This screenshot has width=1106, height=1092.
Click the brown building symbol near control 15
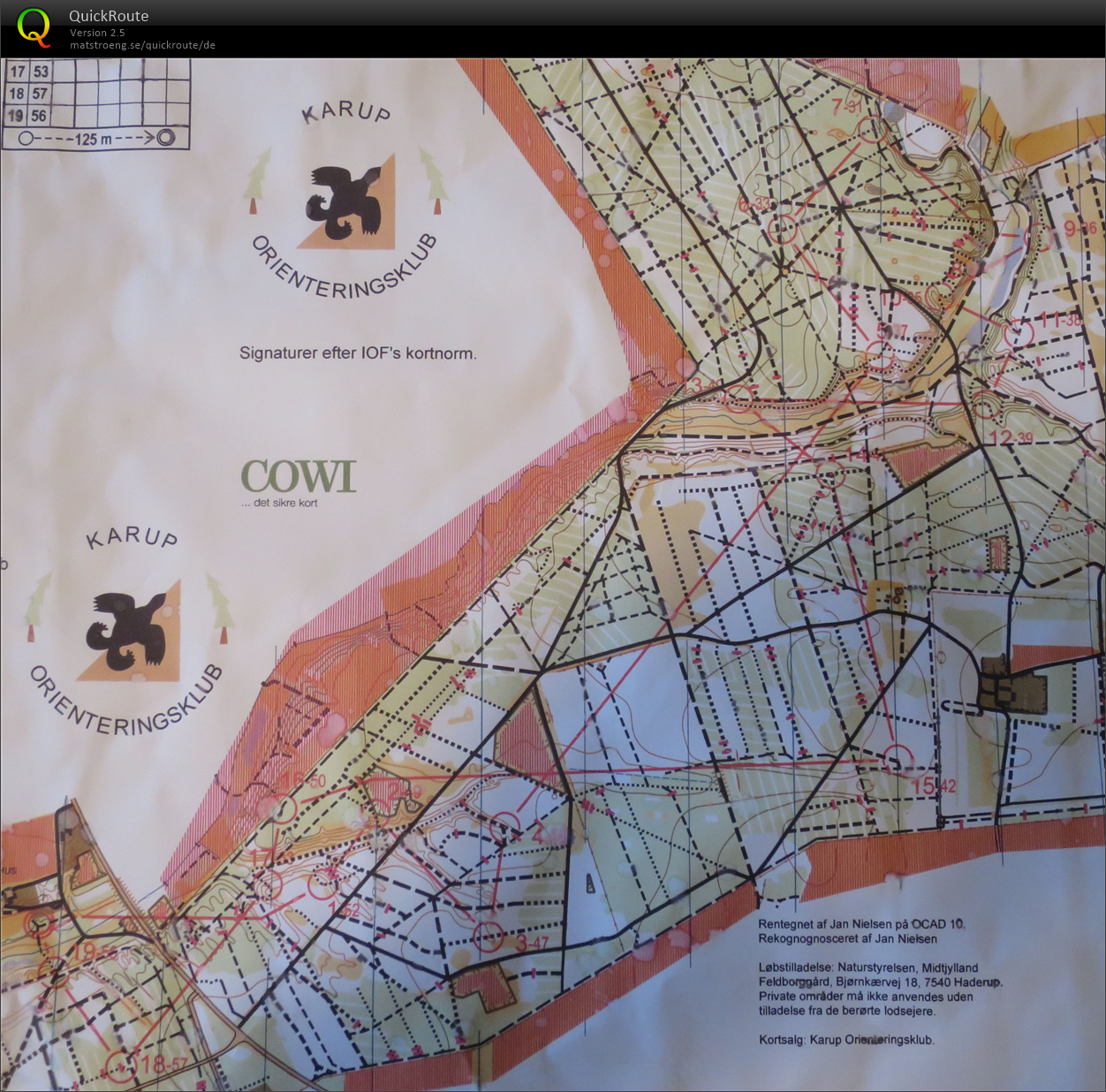tap(1011, 689)
